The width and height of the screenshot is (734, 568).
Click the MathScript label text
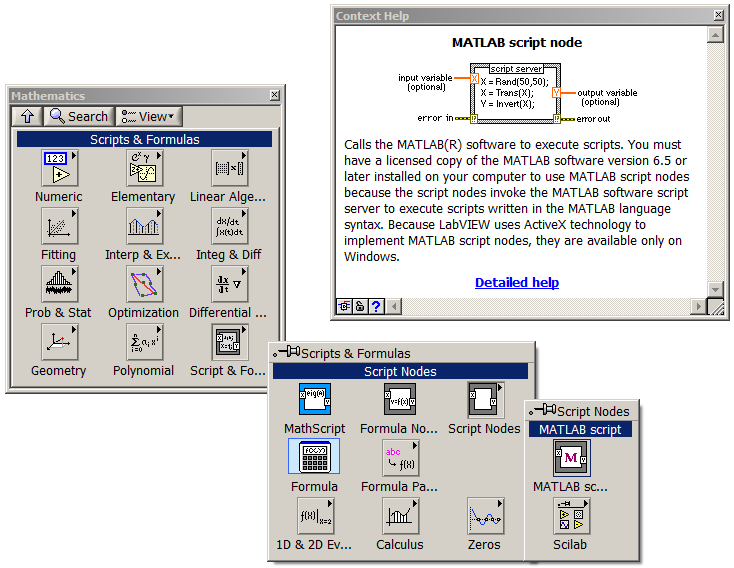(x=315, y=428)
